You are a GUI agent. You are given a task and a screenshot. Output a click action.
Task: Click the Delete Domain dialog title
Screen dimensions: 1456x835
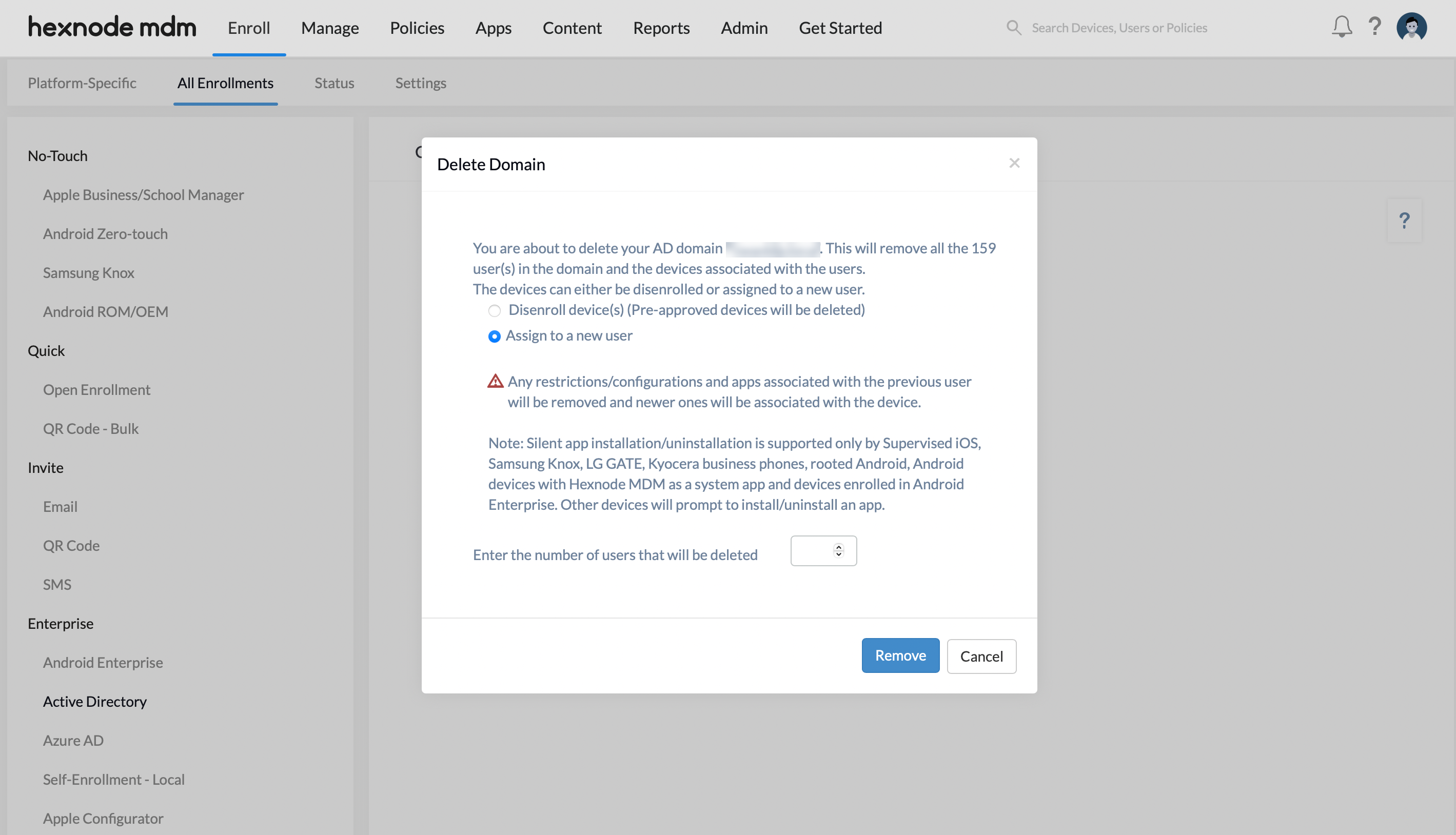click(x=491, y=165)
